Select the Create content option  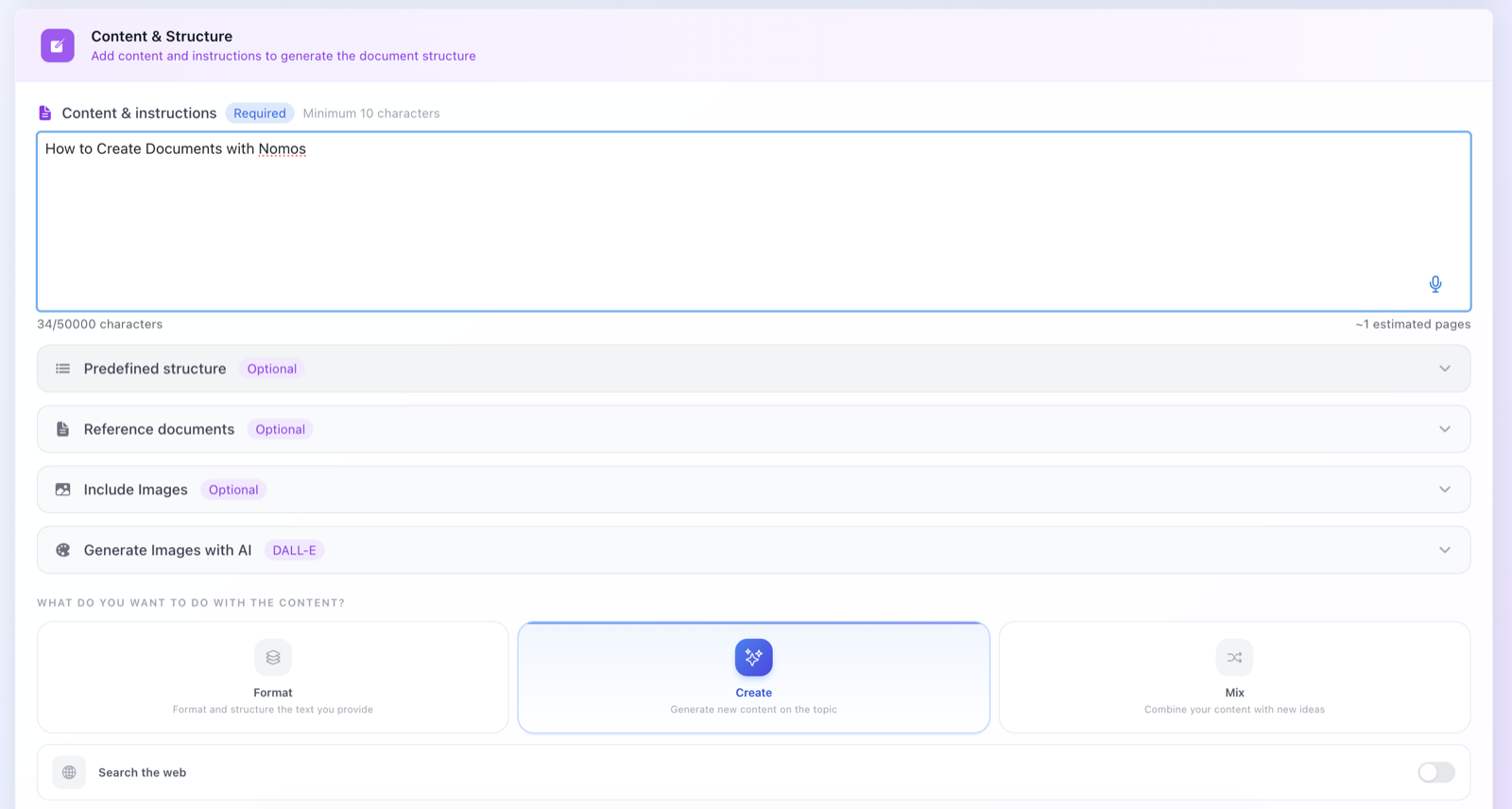(x=754, y=677)
